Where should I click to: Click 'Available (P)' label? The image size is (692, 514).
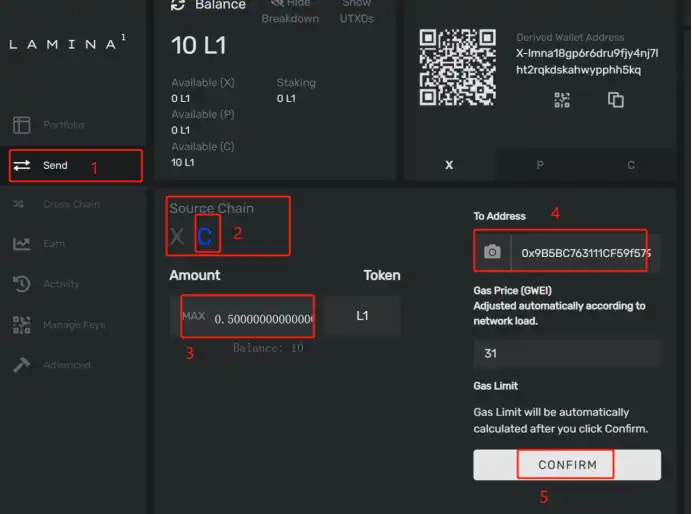click(x=203, y=114)
